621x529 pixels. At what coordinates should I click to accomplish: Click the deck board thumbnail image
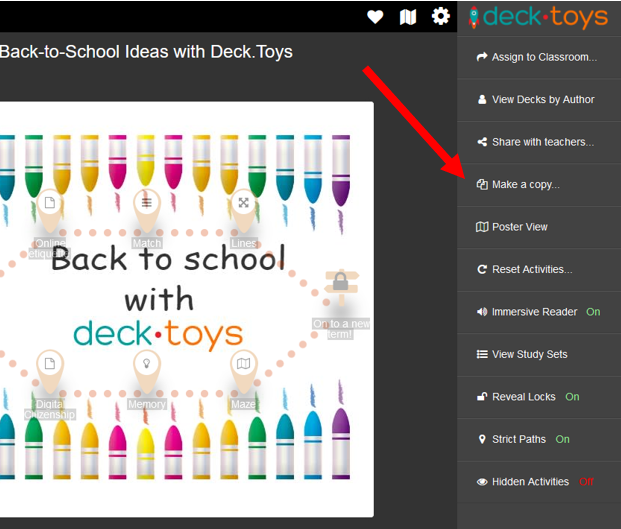187,309
